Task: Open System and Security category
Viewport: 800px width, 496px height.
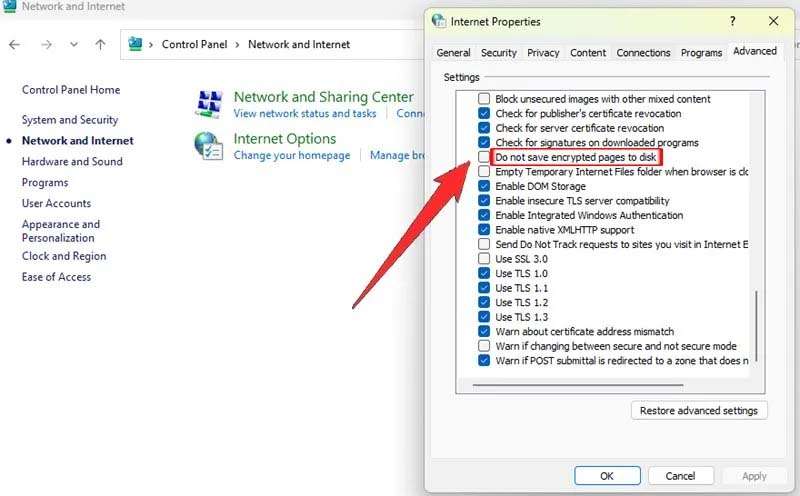Action: coord(70,120)
